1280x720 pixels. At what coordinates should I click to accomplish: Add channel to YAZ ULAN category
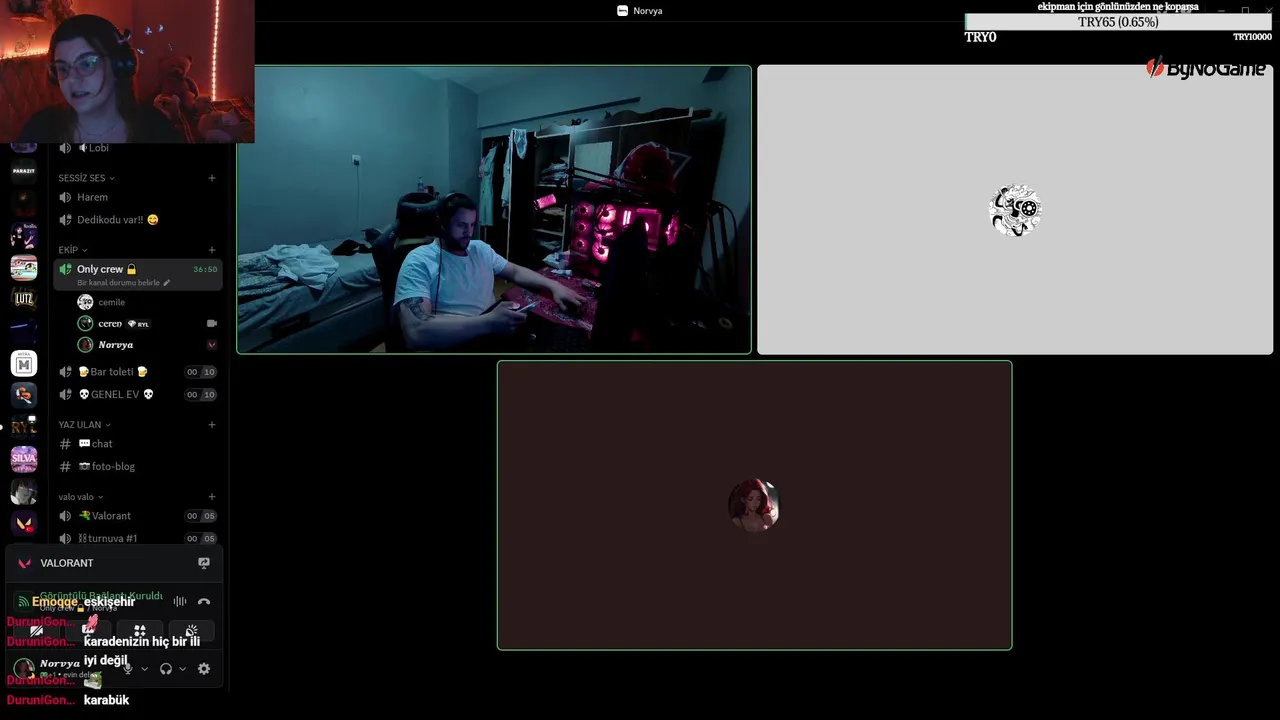pyautogui.click(x=212, y=425)
